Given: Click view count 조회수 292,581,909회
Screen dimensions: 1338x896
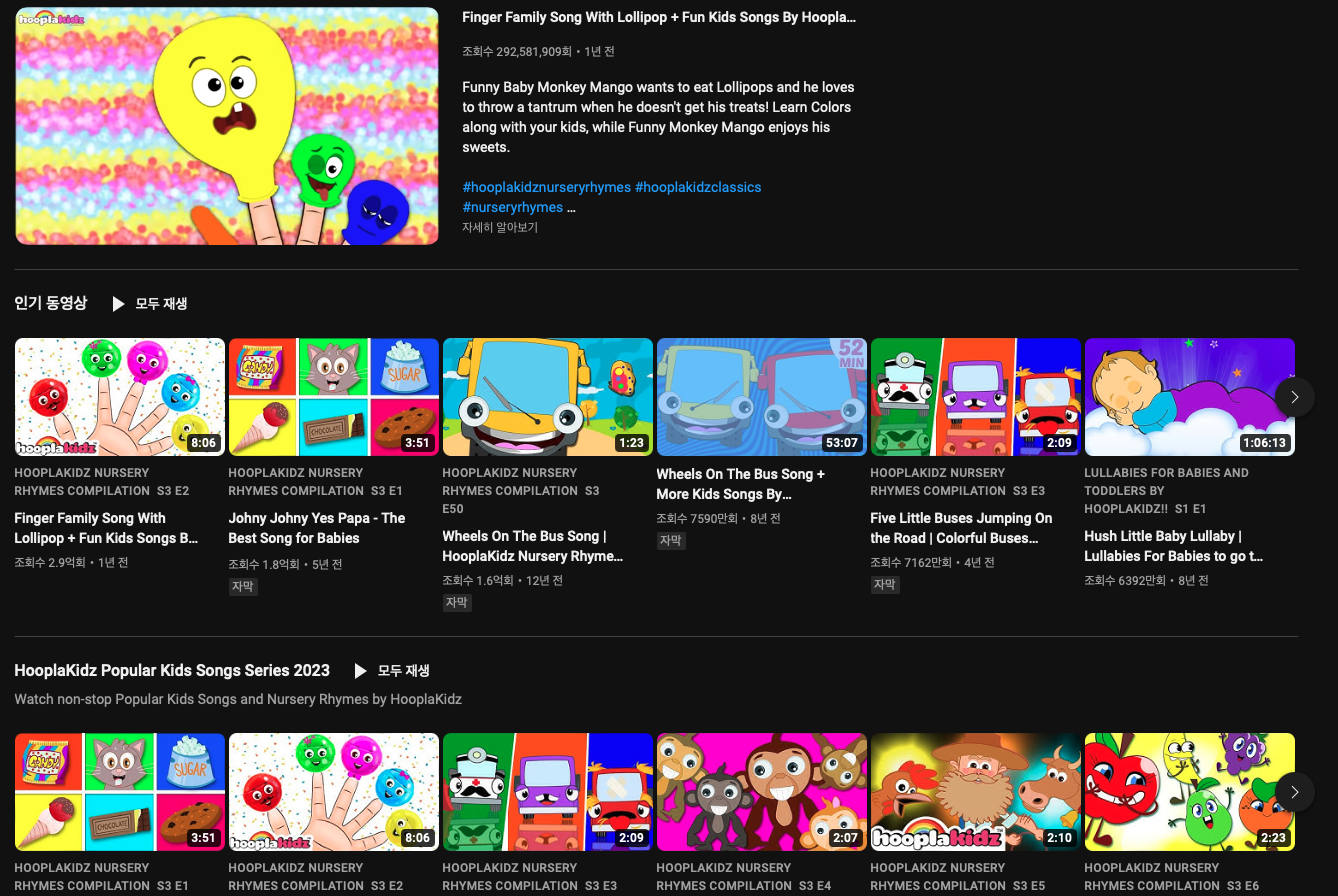Looking at the screenshot, I should pyautogui.click(x=517, y=51).
